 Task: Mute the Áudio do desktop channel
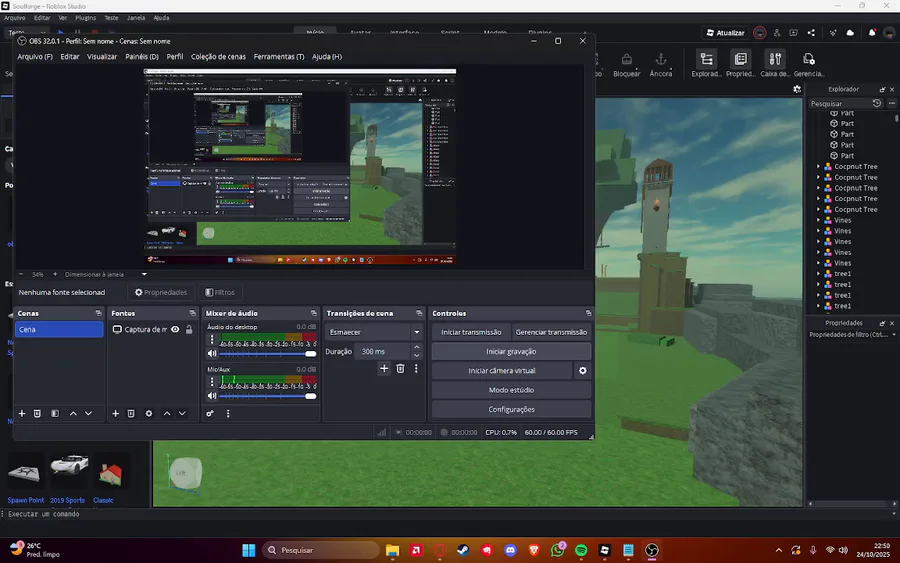click(212, 354)
